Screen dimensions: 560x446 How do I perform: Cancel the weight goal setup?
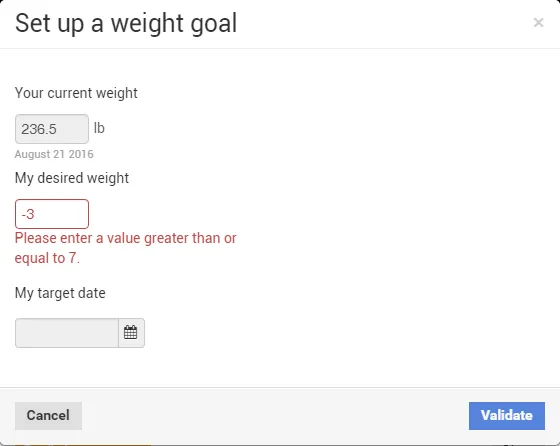pos(48,416)
